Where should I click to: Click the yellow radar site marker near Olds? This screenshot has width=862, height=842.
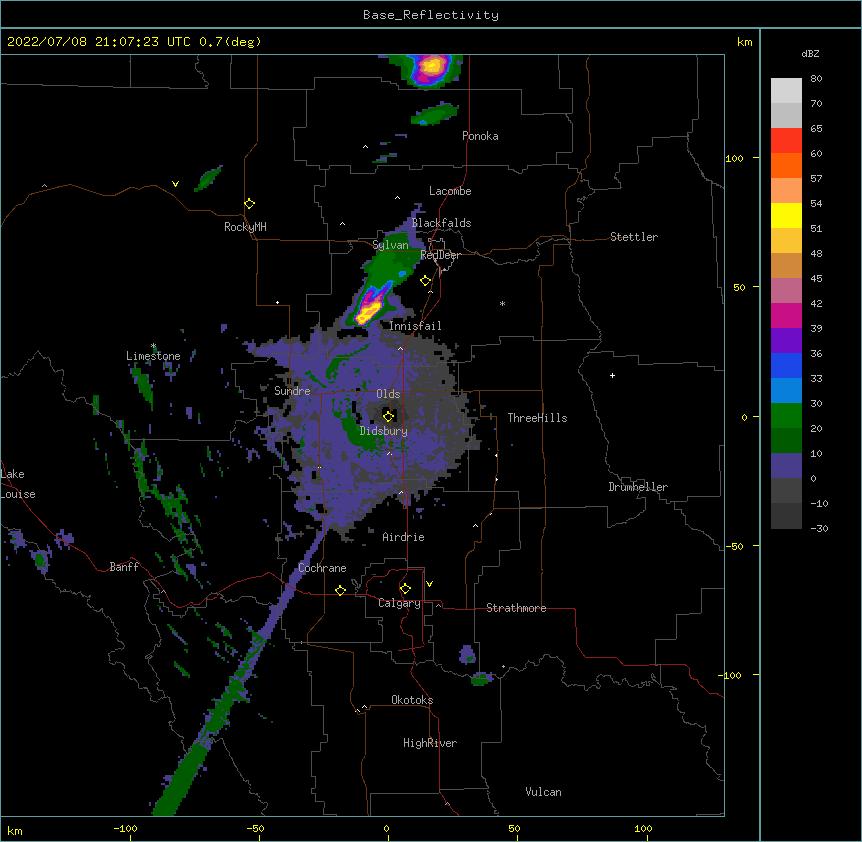[388, 416]
